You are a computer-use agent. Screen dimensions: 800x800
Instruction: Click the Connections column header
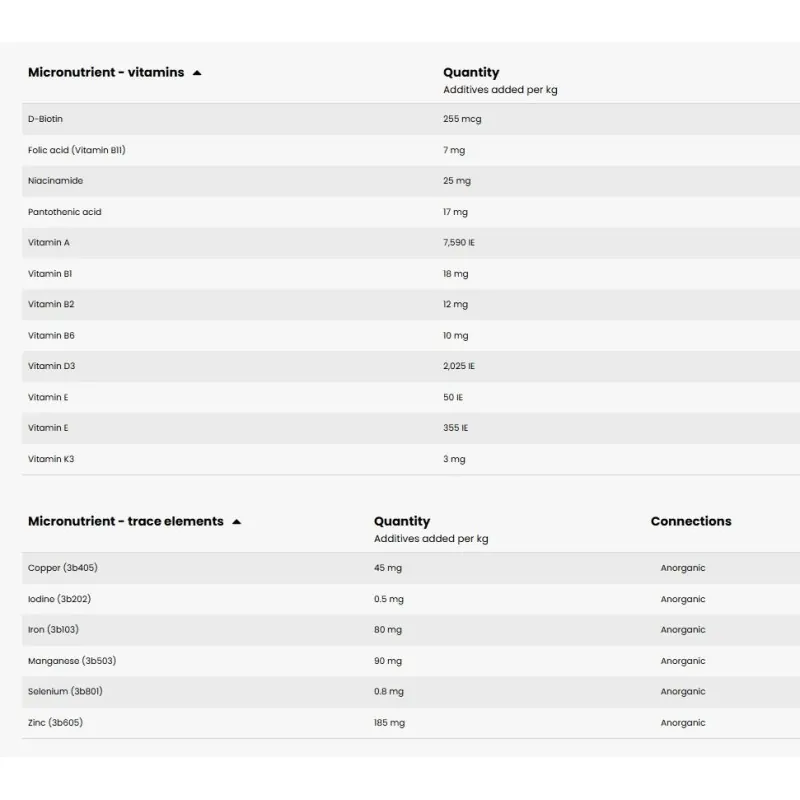coord(691,521)
